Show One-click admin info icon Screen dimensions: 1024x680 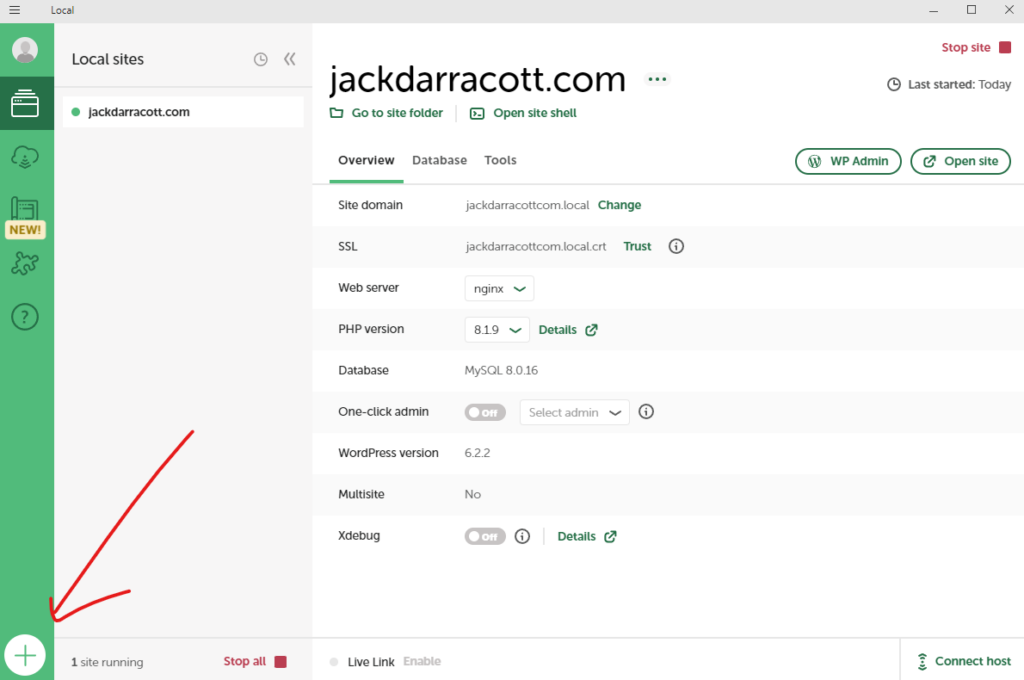(646, 412)
